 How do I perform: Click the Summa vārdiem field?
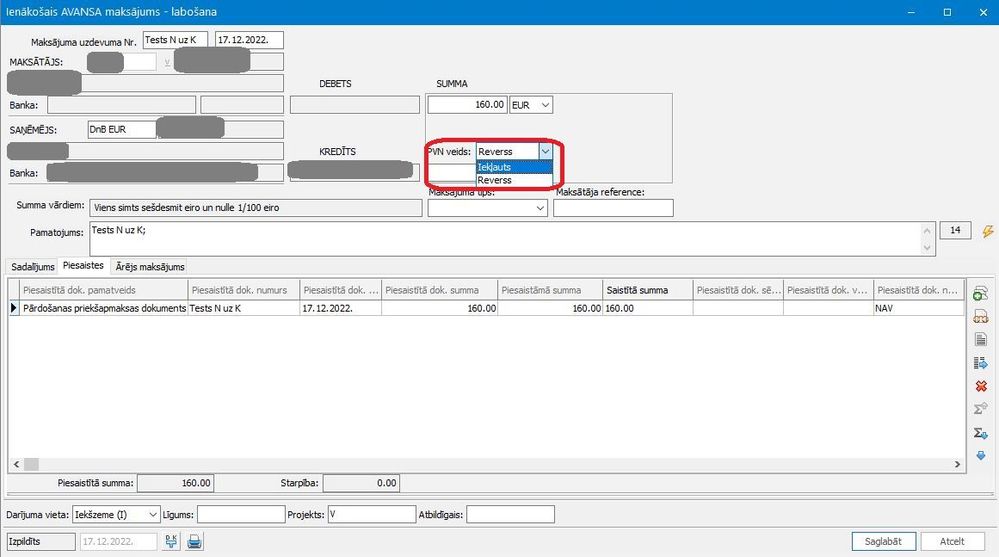255,208
